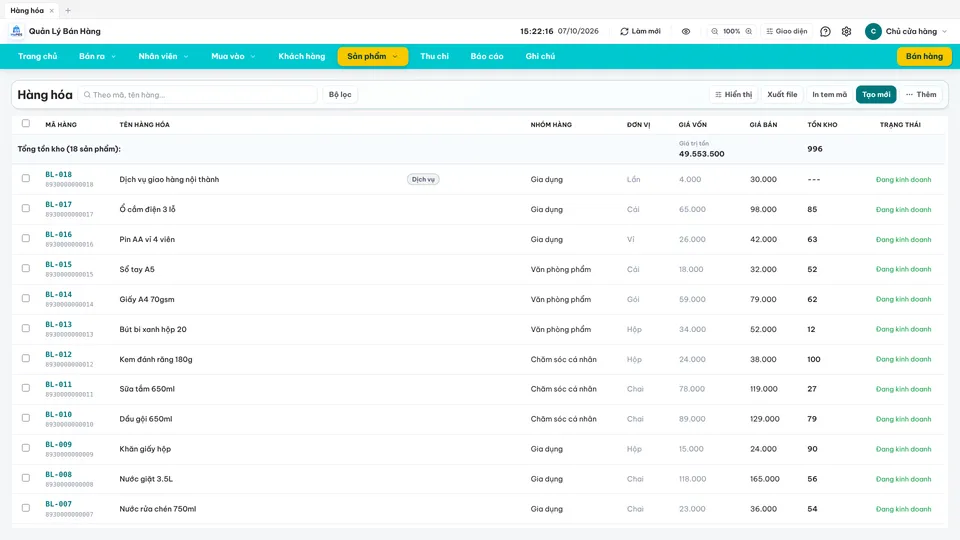This screenshot has width=960, height=540.
Task: Tick checkbox for BL-018 row
Action: click(x=26, y=178)
